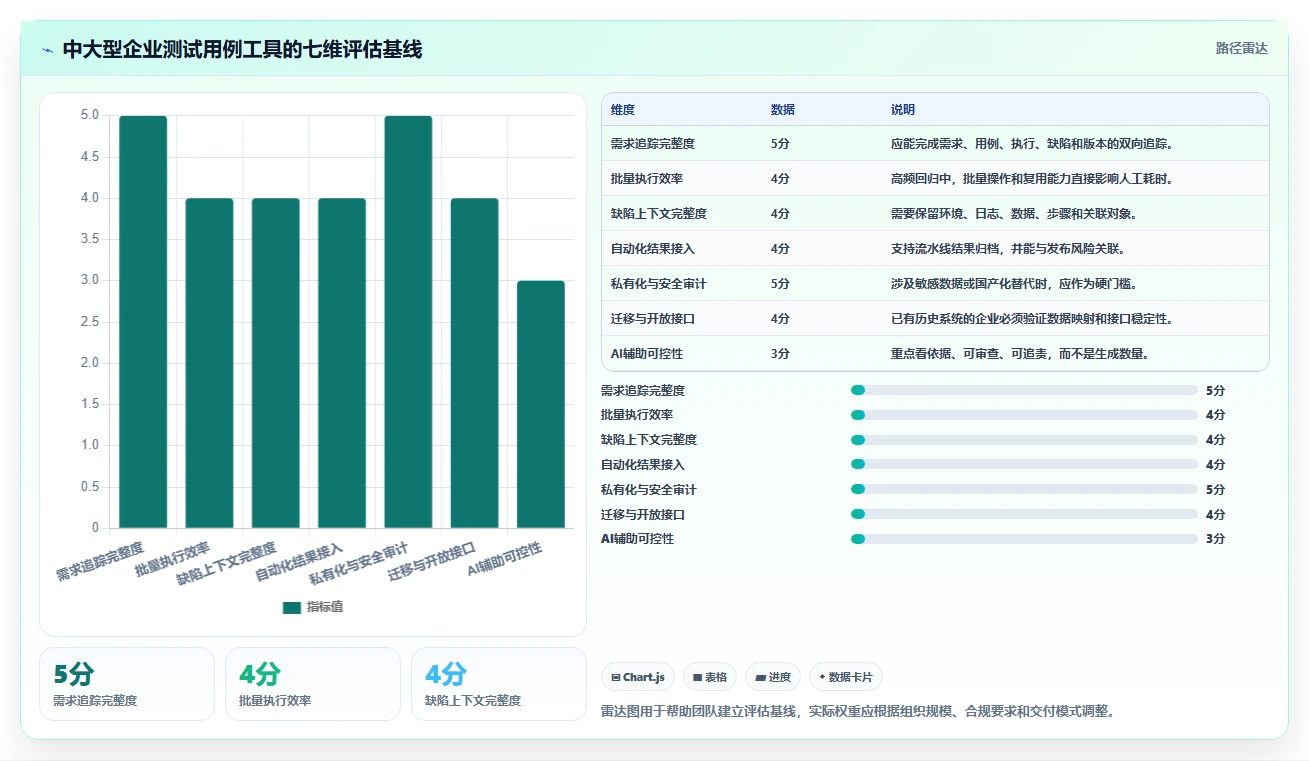Select the 数据卡片 tag
Viewport: 1309px width, 761px height.
pyautogui.click(x=846, y=677)
